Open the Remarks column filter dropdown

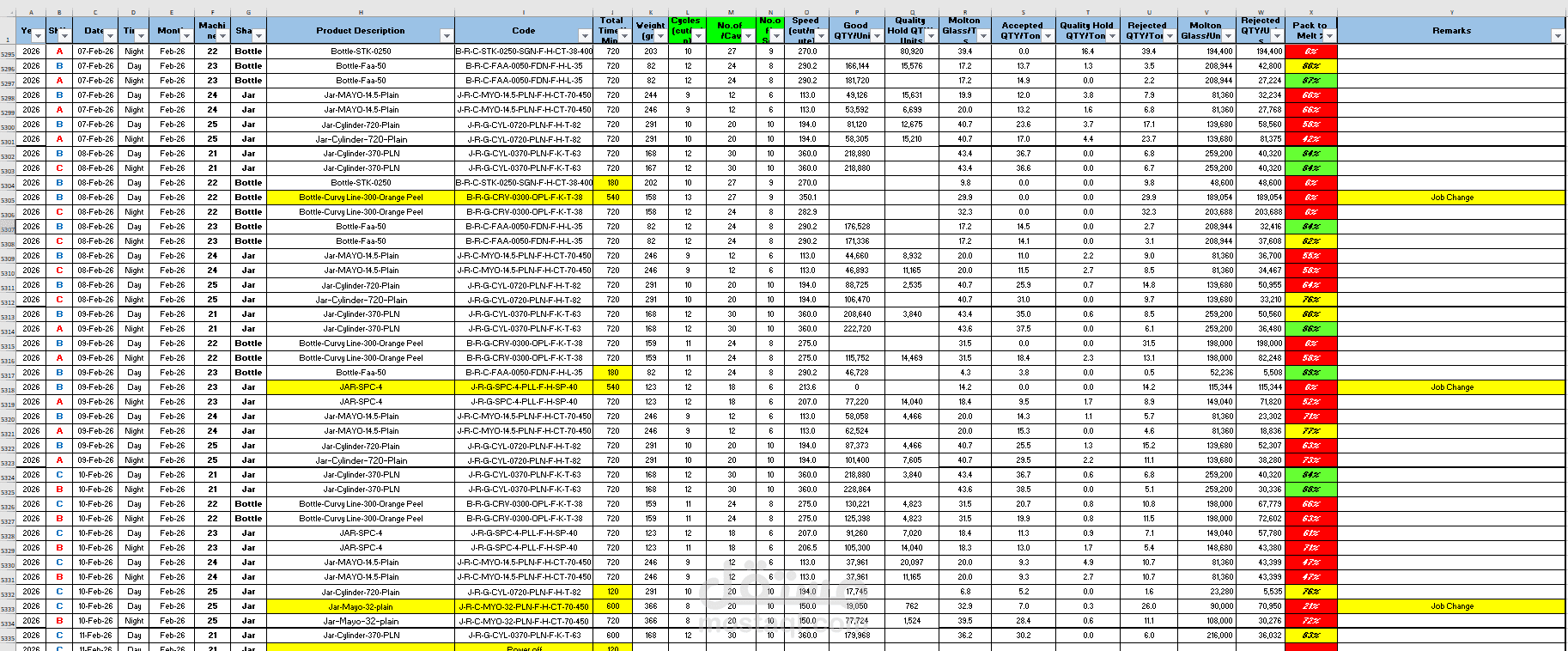[1558, 36]
